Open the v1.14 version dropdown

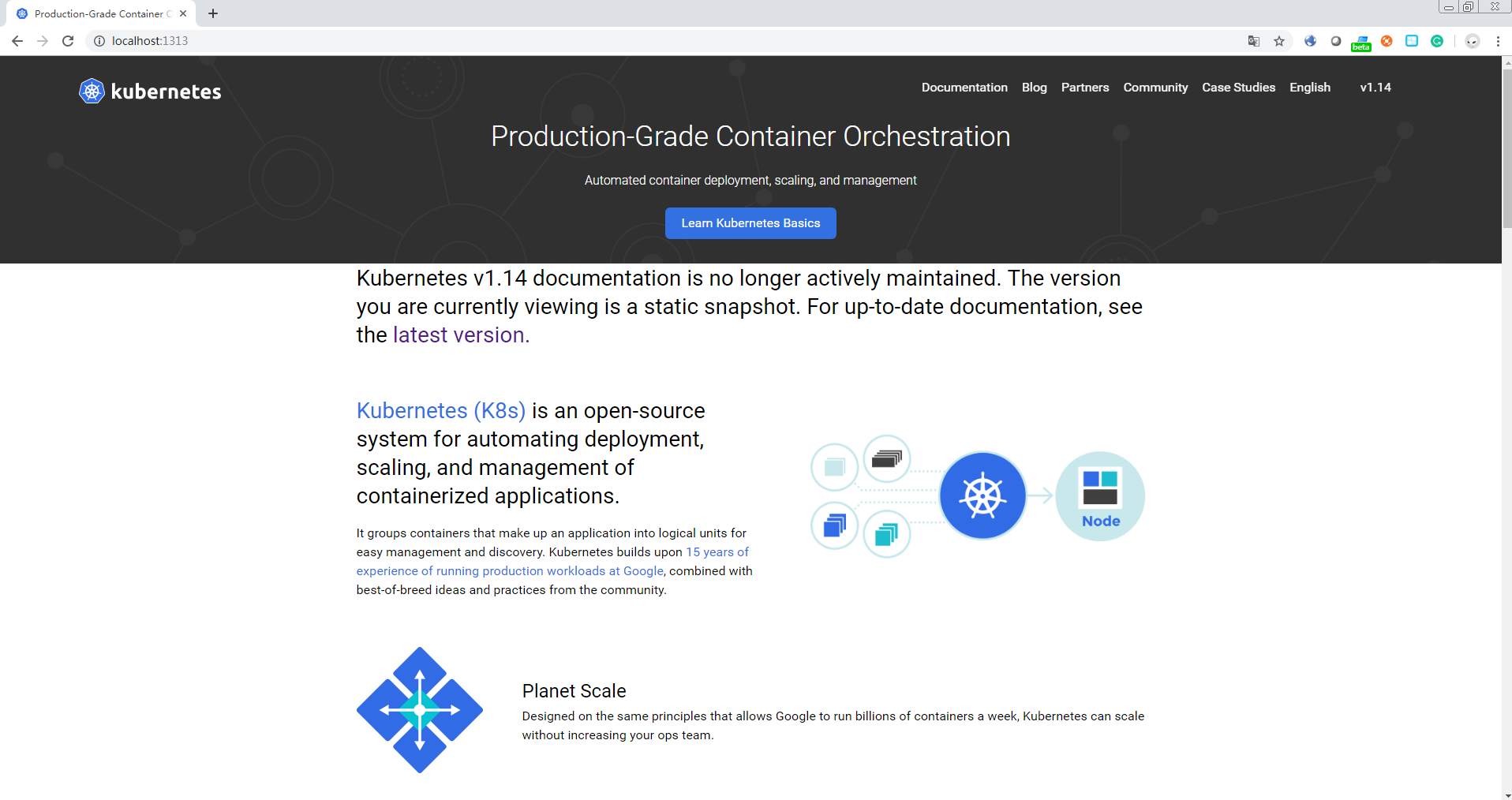[1375, 88]
